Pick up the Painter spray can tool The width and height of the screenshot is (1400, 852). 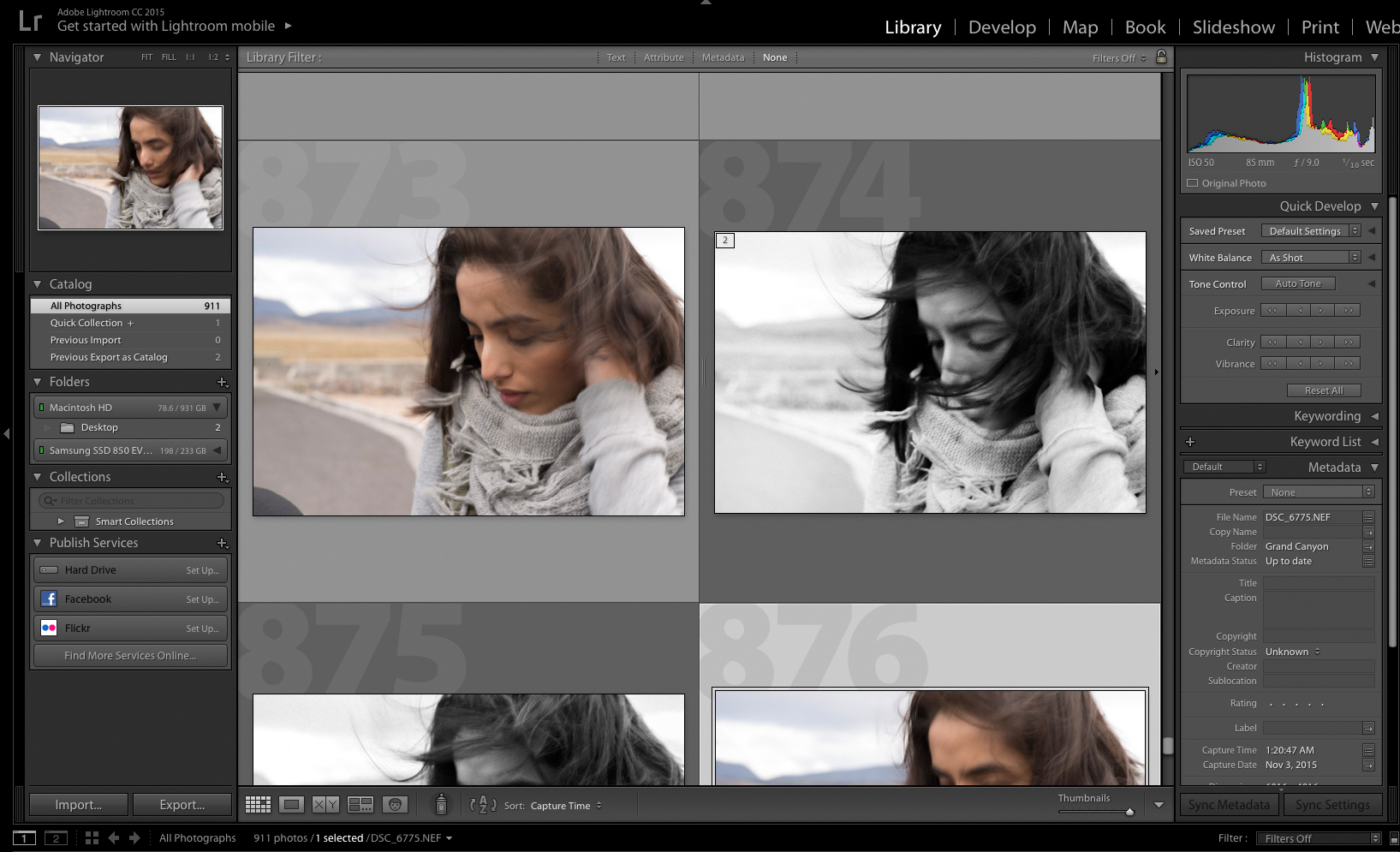441,805
